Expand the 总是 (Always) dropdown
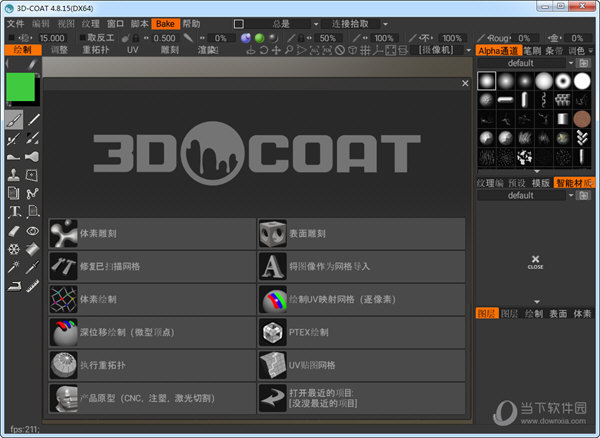Viewport: 600px width, 438px height. [316, 24]
